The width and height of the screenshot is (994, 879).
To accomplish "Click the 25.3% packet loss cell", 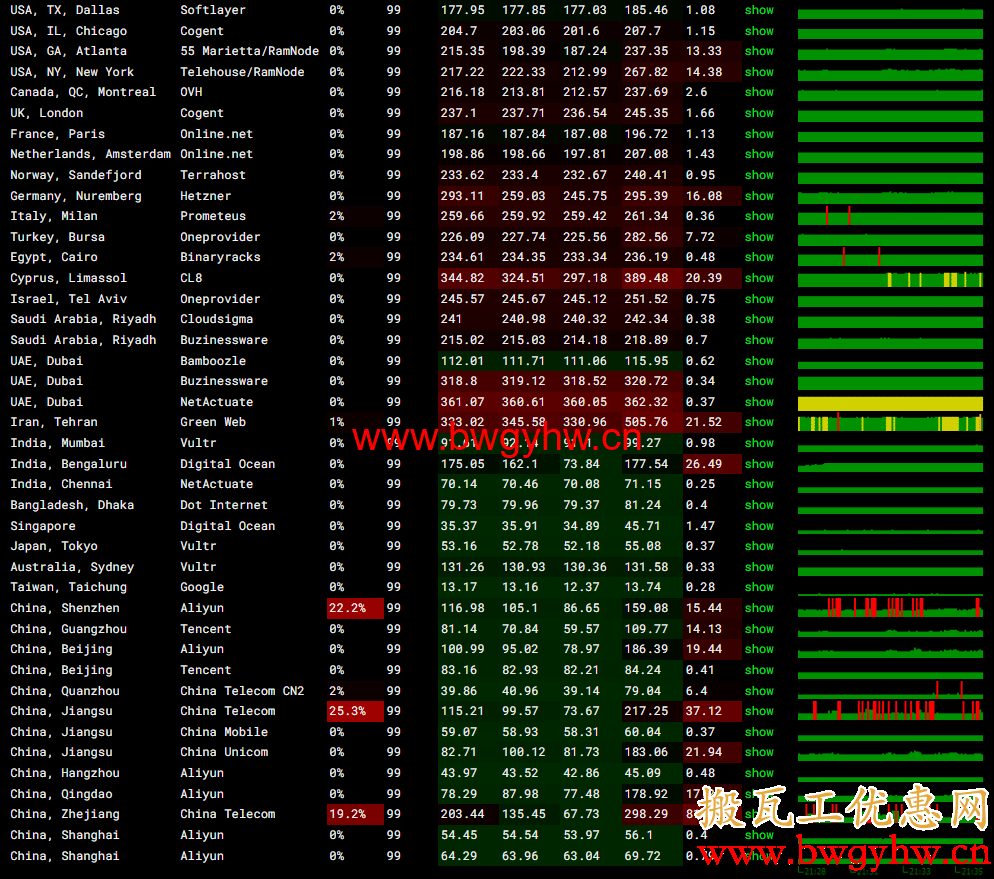I will tap(355, 712).
